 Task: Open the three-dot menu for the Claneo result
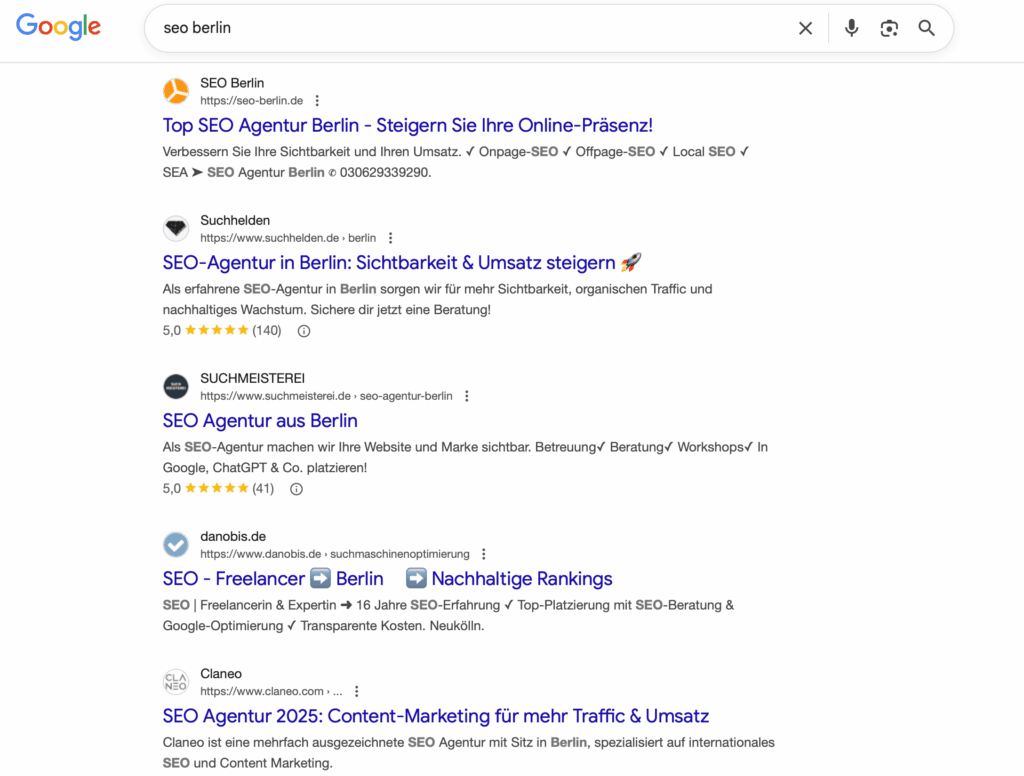[x=357, y=690]
